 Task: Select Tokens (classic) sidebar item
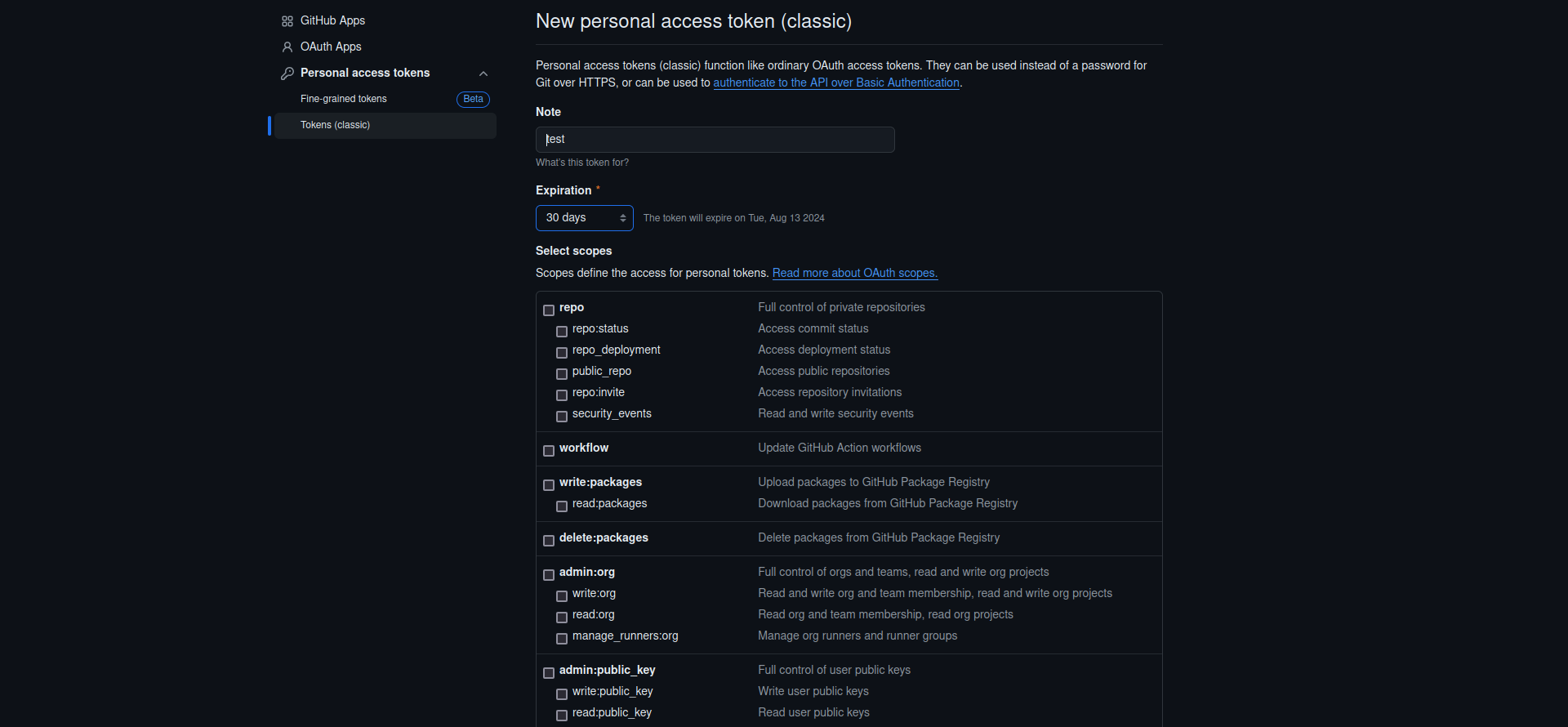click(385, 125)
